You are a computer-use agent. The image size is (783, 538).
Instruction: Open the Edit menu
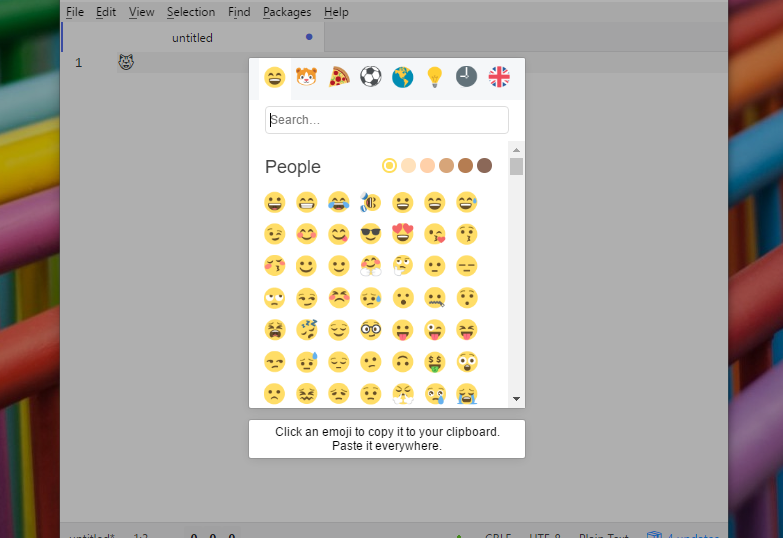pos(106,12)
